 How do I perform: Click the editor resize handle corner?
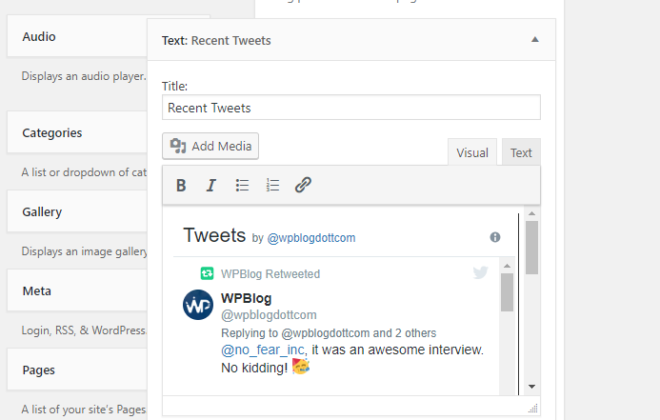click(x=533, y=408)
